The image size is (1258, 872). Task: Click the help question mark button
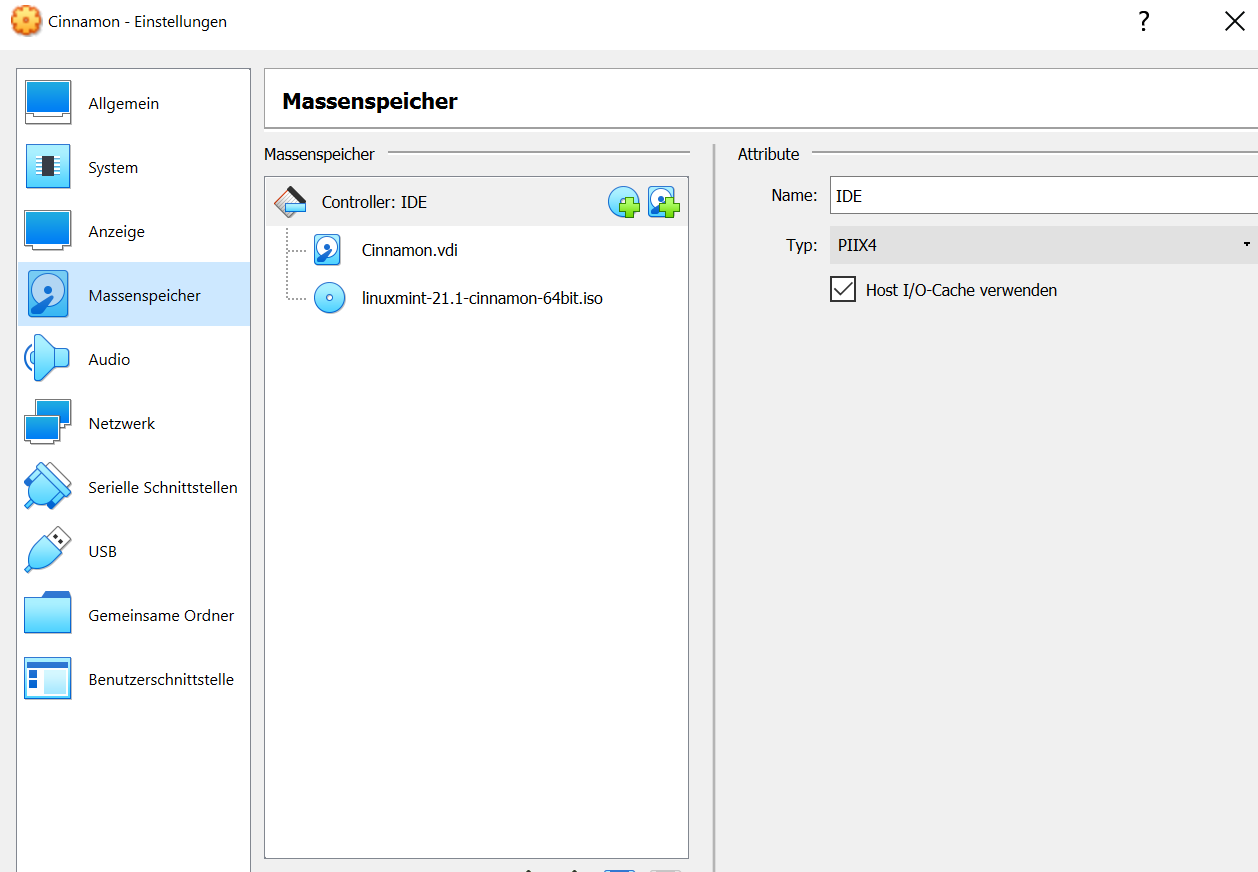click(x=1144, y=22)
